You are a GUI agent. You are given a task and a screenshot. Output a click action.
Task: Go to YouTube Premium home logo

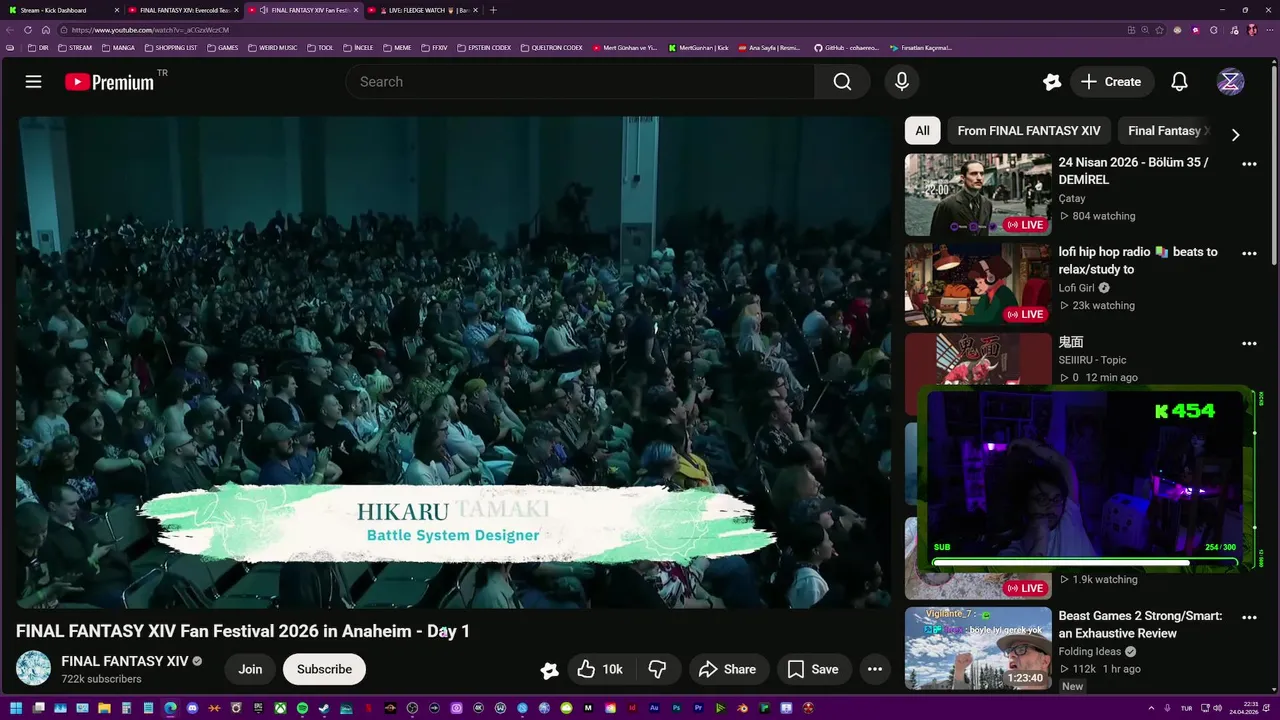click(110, 82)
